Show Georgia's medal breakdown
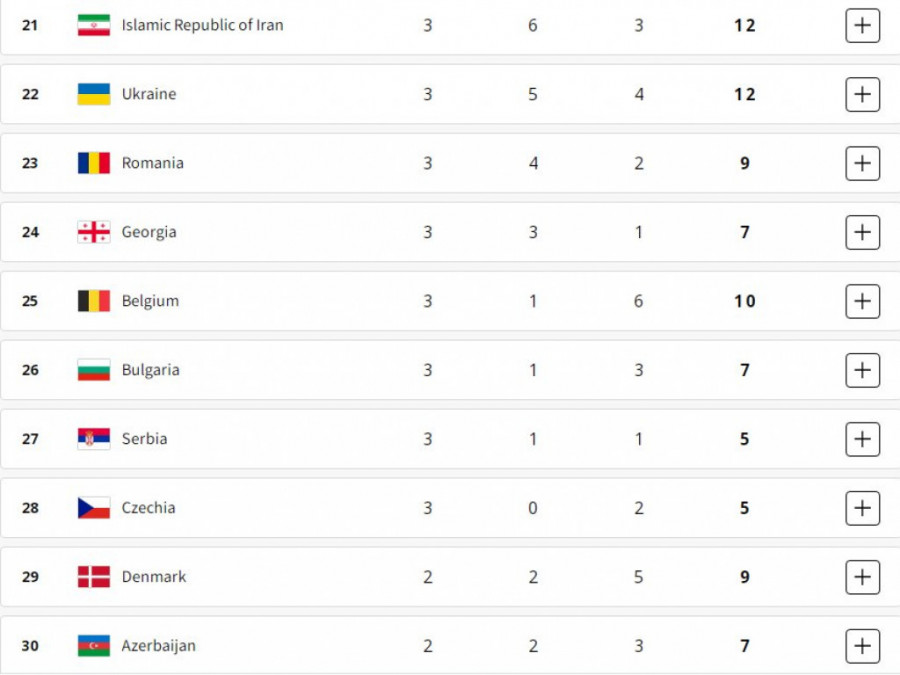 pyautogui.click(x=862, y=232)
